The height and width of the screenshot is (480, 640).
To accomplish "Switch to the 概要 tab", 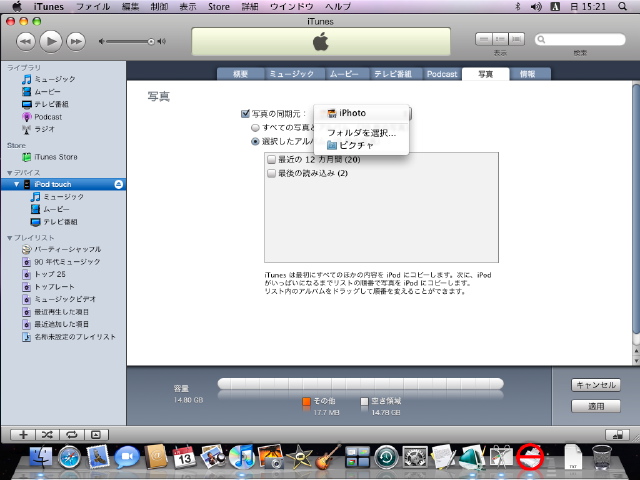I will click(x=240, y=74).
